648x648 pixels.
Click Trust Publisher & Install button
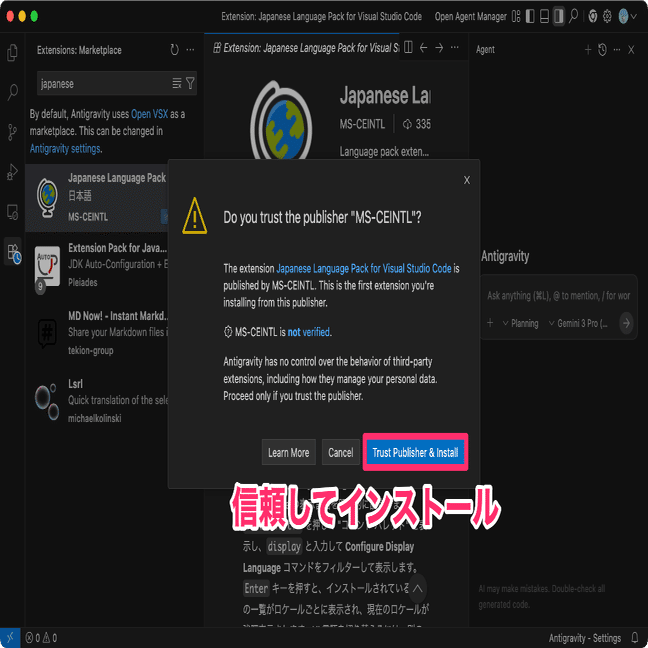(415, 453)
